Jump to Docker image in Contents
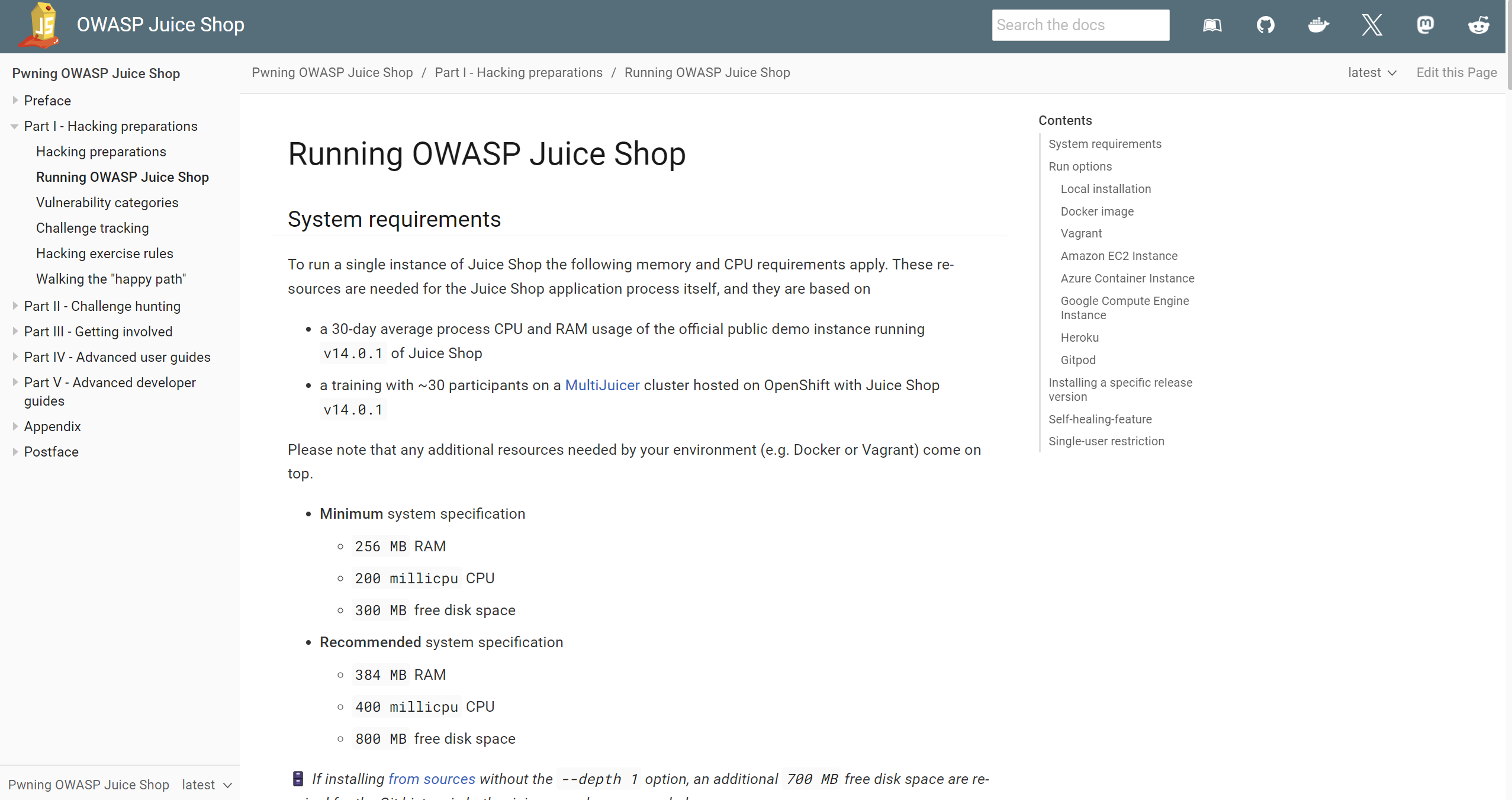Screen dimensions: 1512x800 coord(1097,211)
